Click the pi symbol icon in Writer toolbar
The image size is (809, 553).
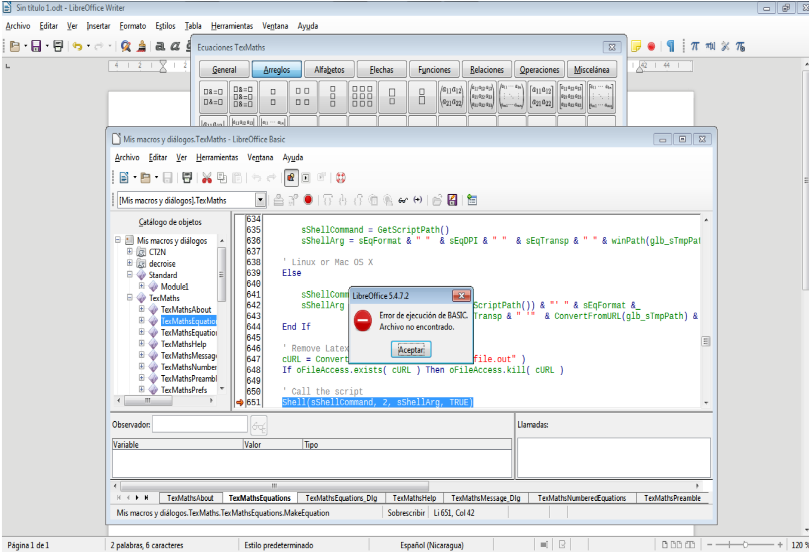(695, 46)
